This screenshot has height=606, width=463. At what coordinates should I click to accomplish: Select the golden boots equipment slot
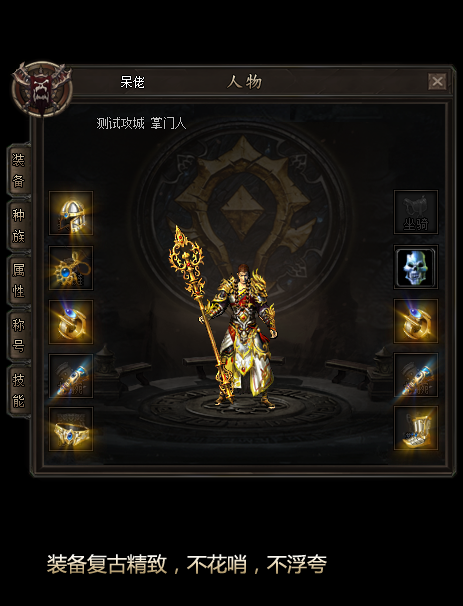[416, 428]
